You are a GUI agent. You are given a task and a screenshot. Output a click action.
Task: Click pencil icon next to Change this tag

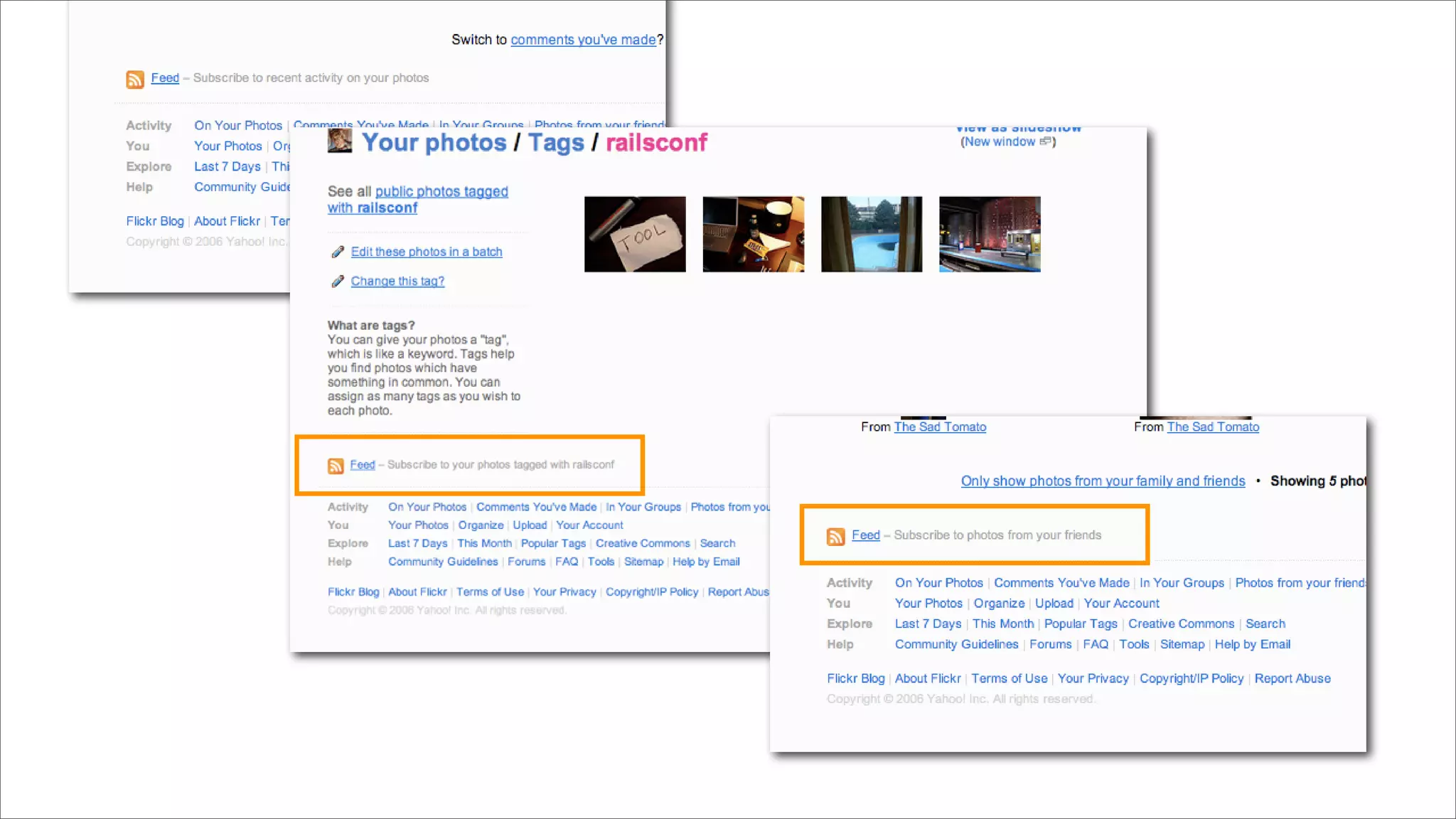(x=338, y=282)
